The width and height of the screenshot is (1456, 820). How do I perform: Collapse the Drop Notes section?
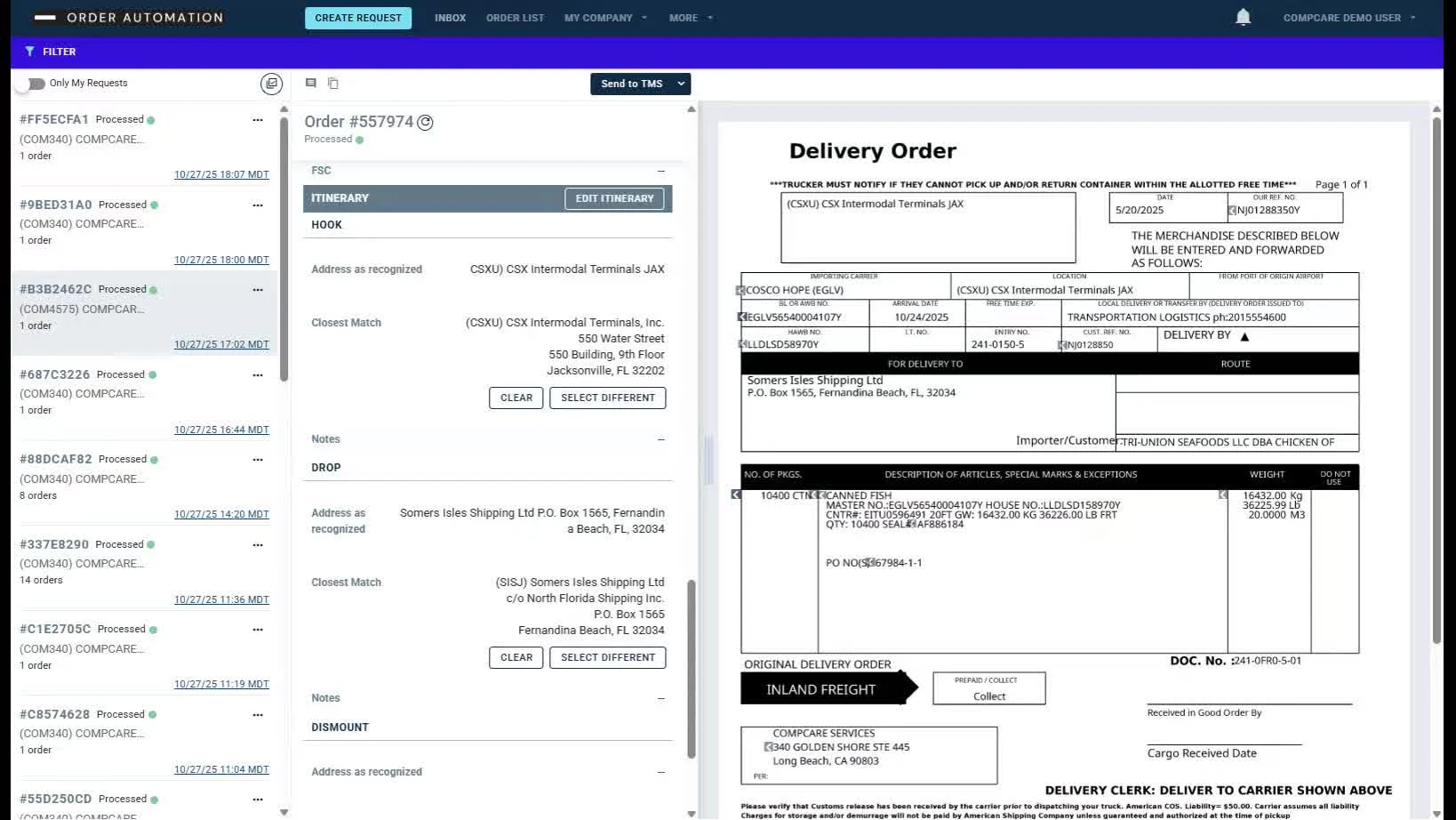(x=661, y=698)
